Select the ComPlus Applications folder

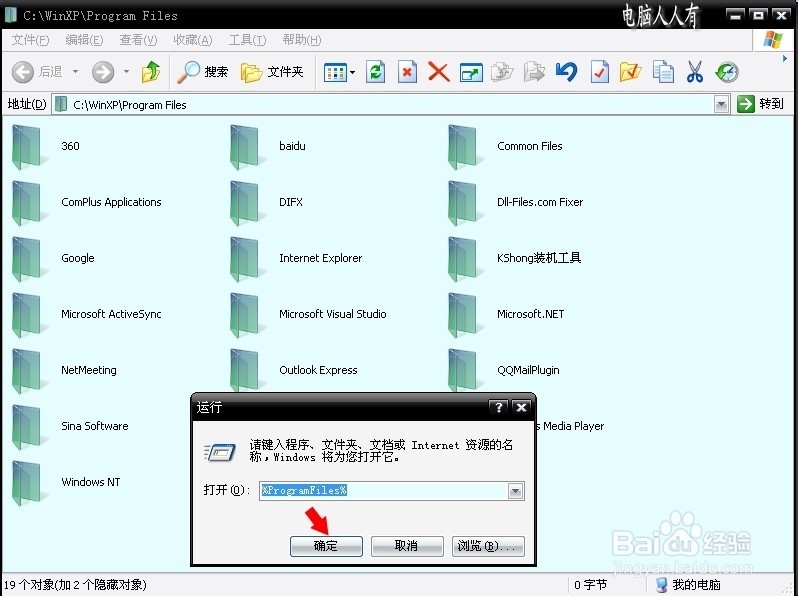[x=86, y=203]
